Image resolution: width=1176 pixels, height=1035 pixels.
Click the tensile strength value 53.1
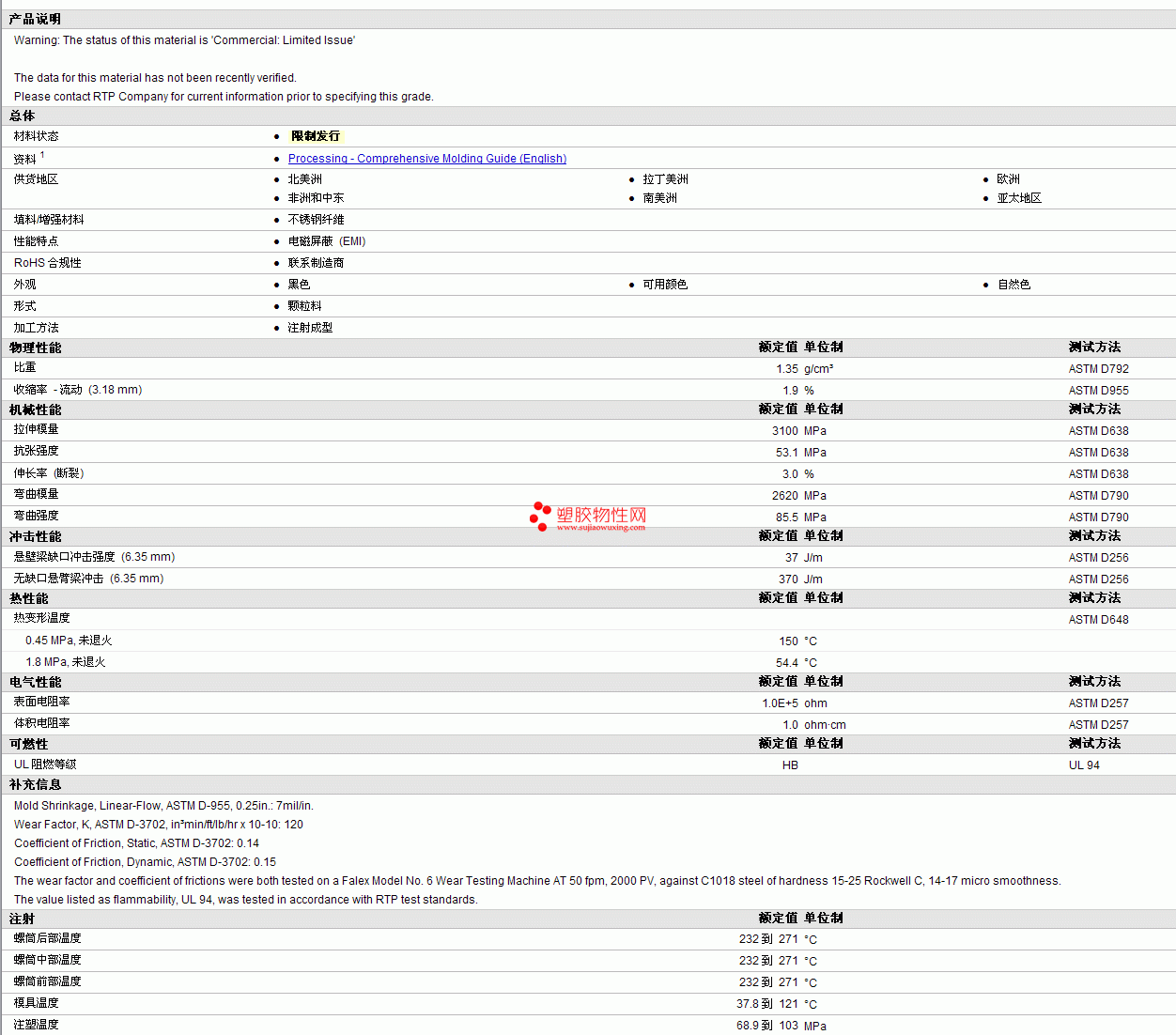(787, 453)
